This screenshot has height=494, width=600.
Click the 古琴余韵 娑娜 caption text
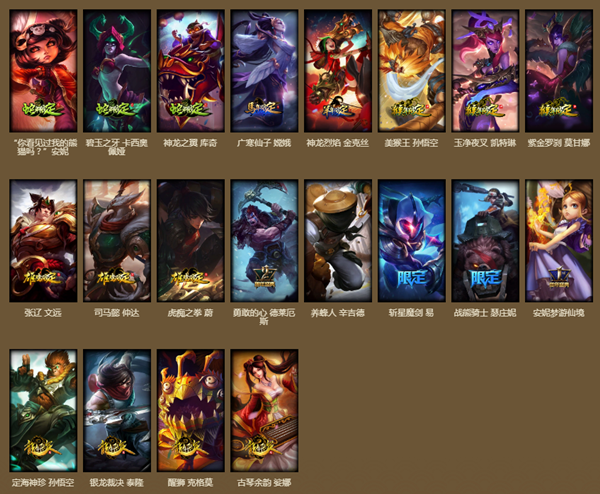coord(264,483)
